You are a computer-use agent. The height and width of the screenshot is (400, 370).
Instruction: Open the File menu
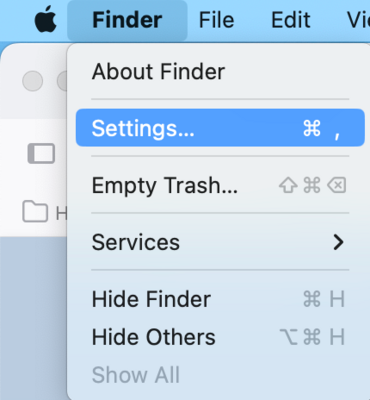point(216,20)
